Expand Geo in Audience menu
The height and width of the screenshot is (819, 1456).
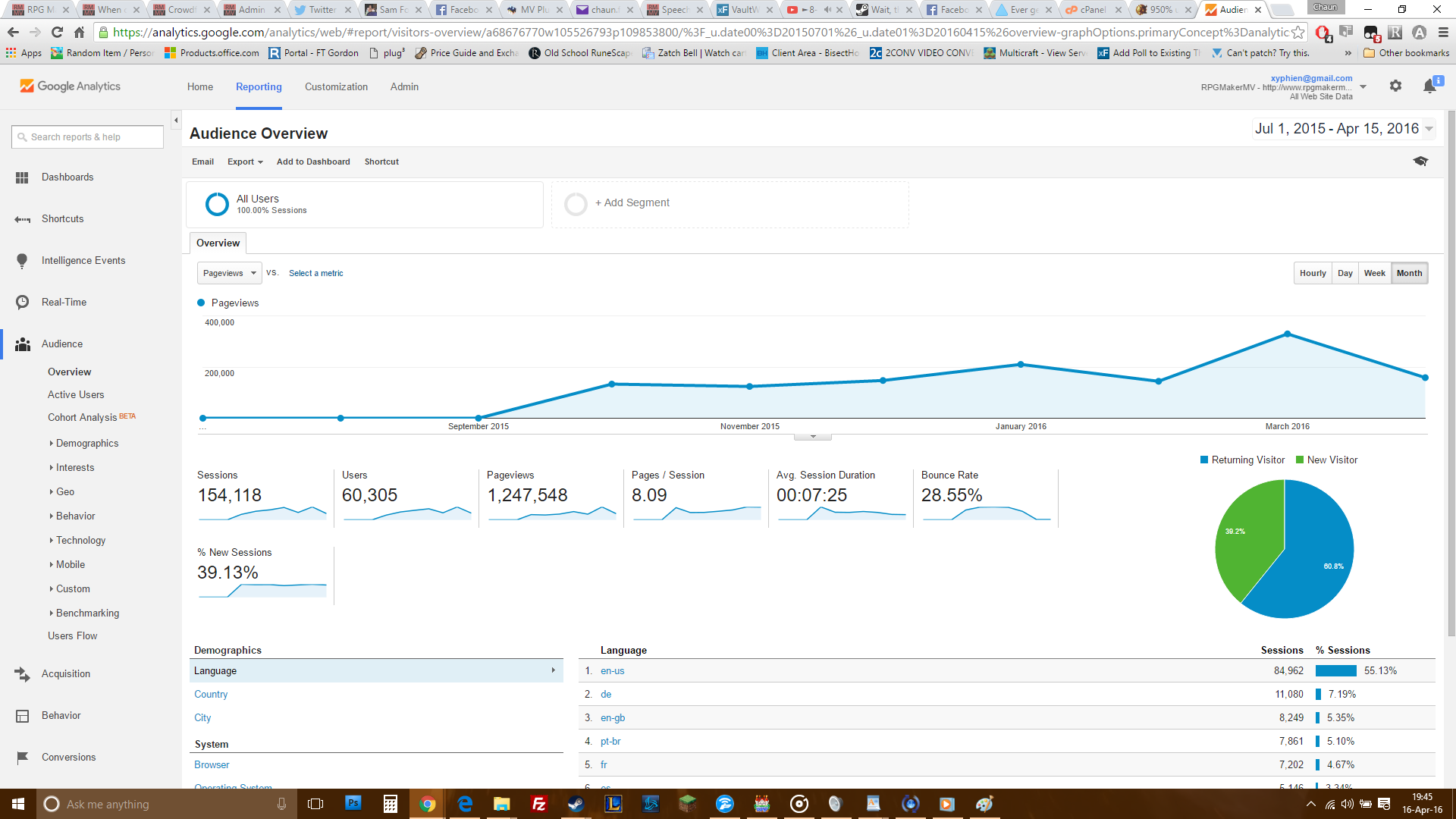[64, 492]
